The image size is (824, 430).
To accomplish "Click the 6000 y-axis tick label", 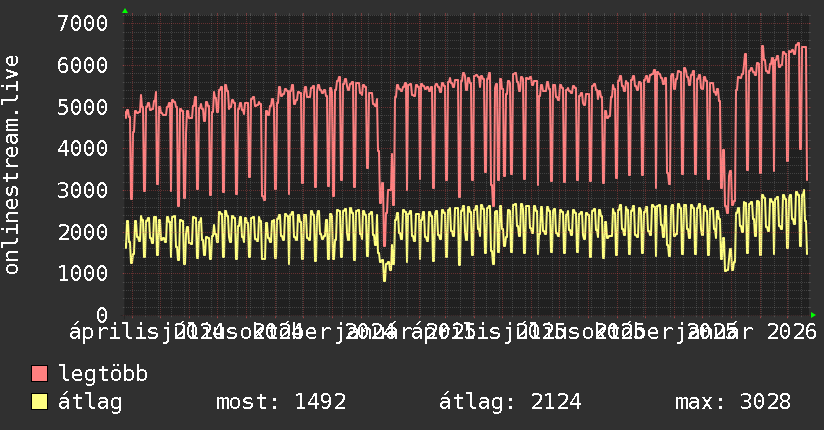I will click(83, 65).
